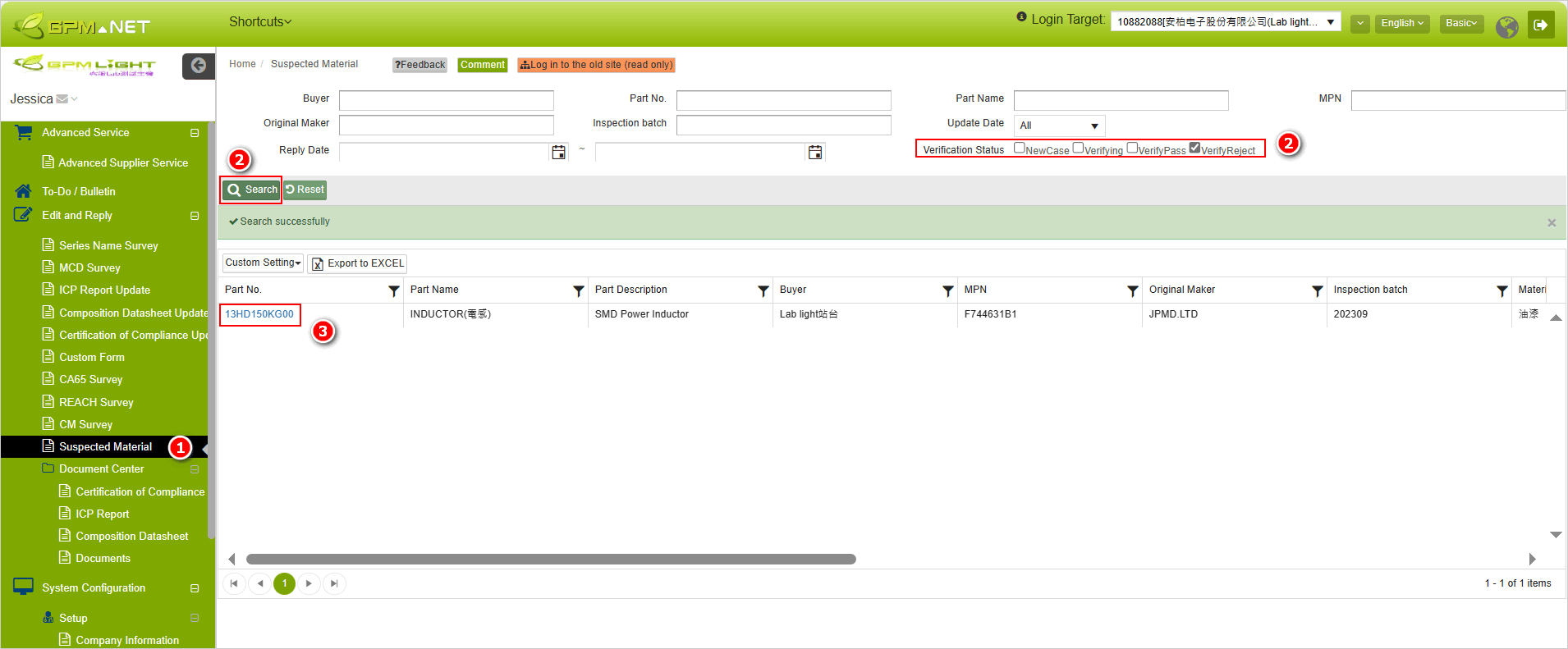Click the Advanced Service cart icon

(24, 132)
